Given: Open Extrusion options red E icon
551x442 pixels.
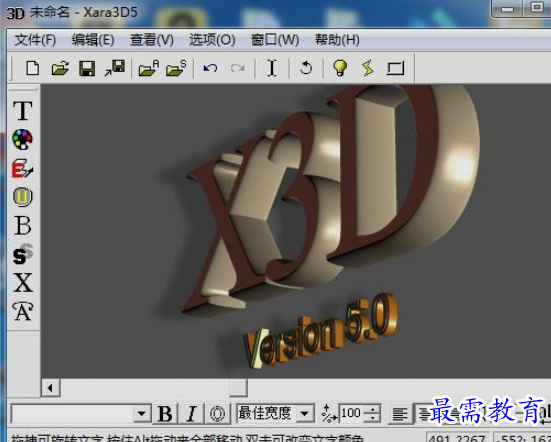Looking at the screenshot, I should [22, 168].
